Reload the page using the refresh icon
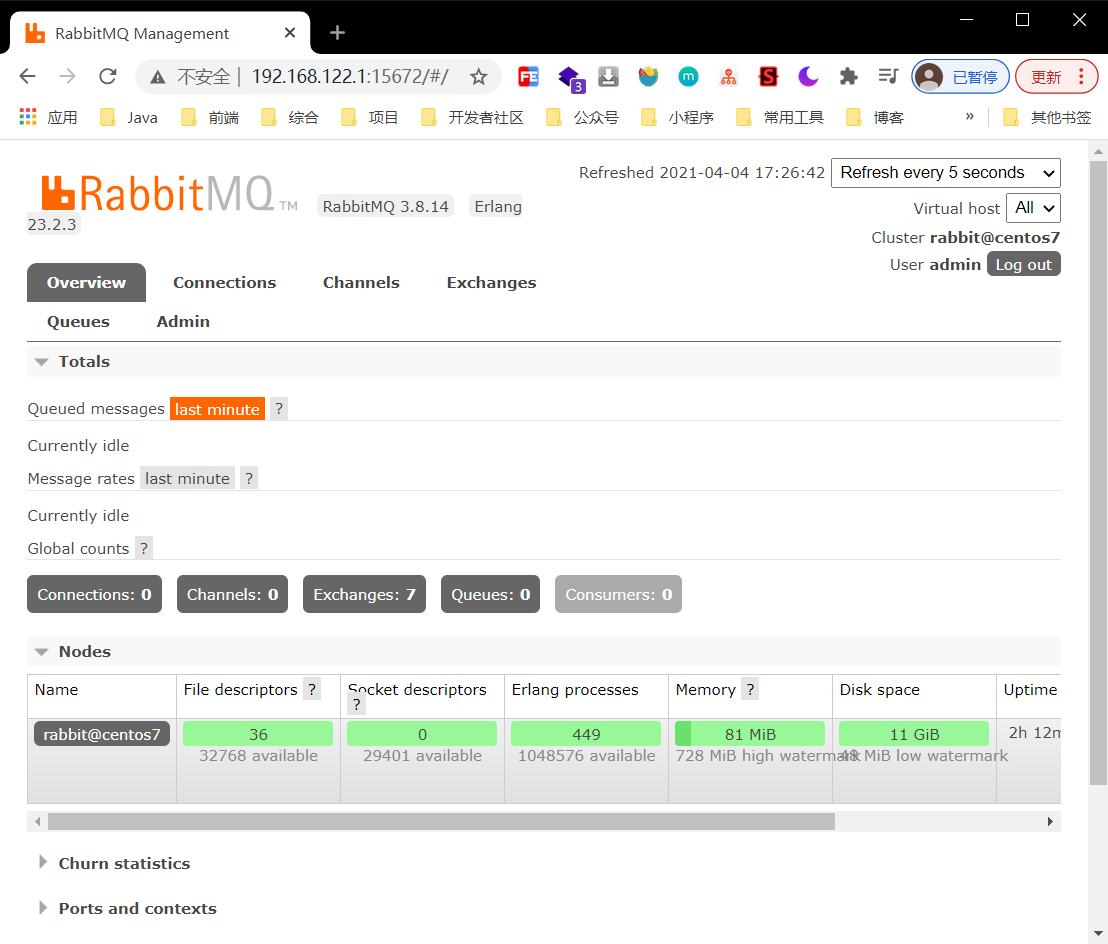The width and height of the screenshot is (1108, 944). tap(108, 77)
